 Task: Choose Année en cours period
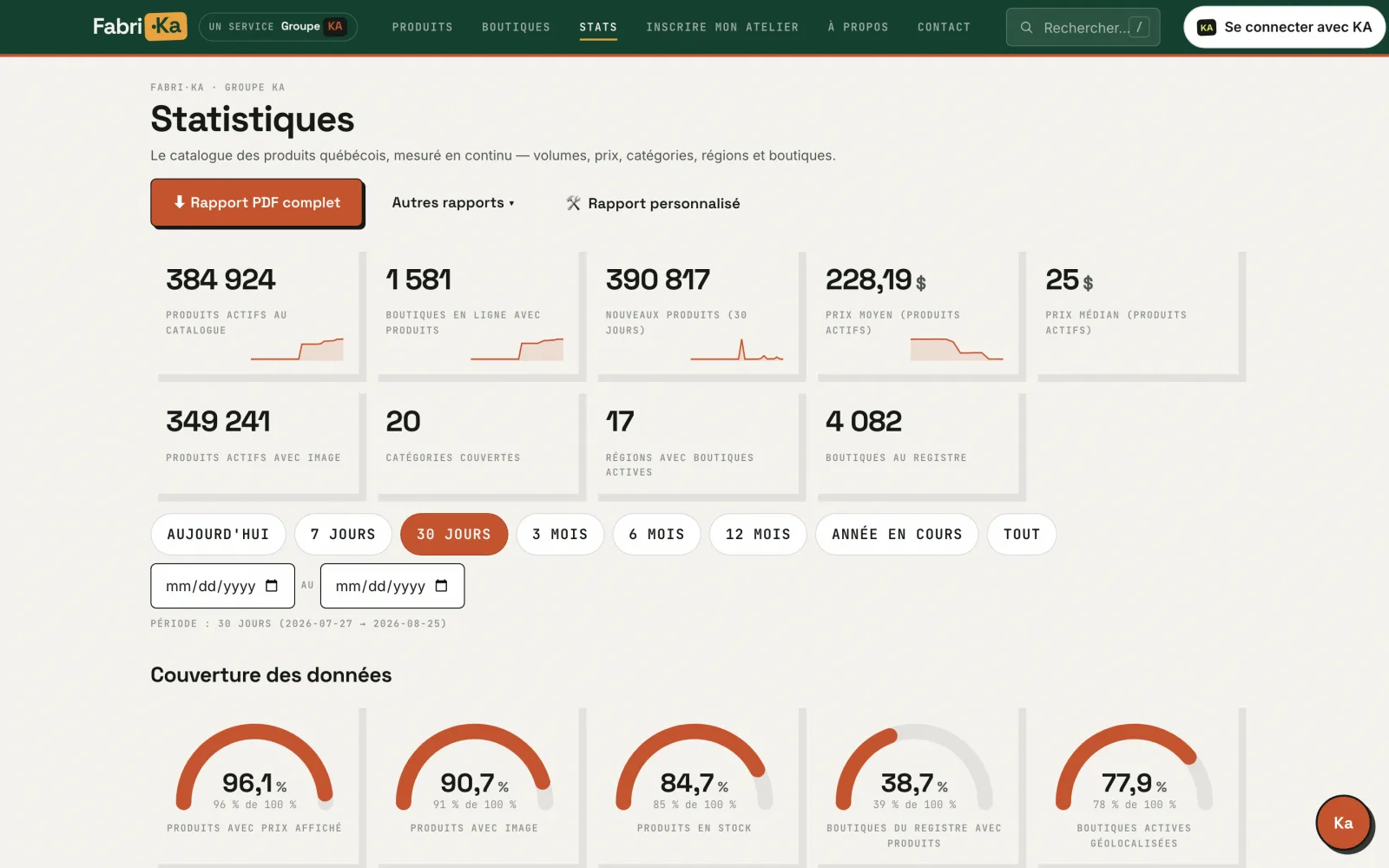point(897,534)
